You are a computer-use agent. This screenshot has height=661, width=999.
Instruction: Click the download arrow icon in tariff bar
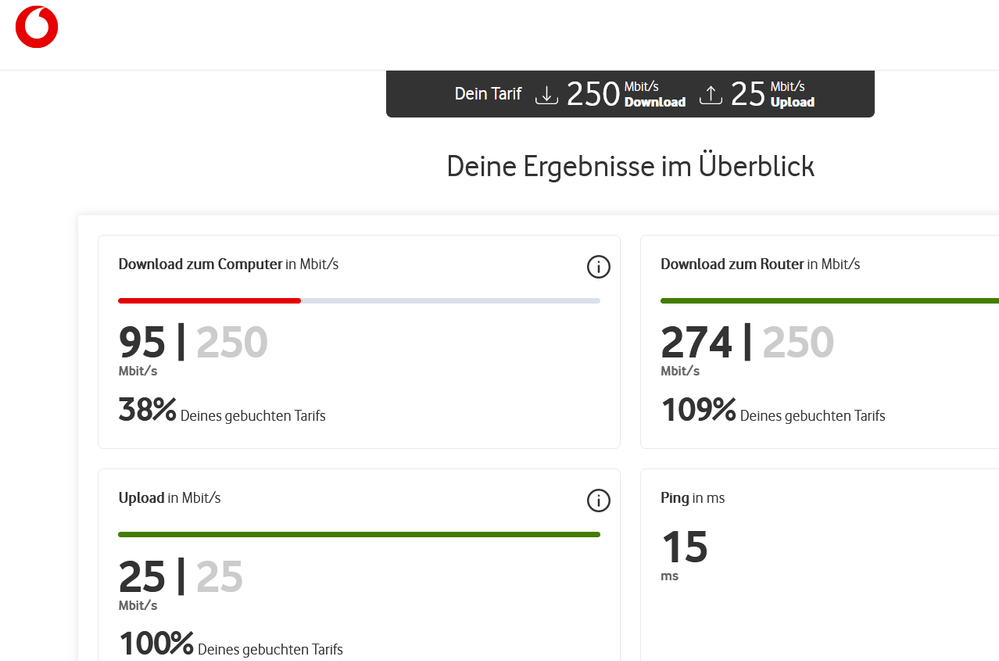pyautogui.click(x=546, y=95)
